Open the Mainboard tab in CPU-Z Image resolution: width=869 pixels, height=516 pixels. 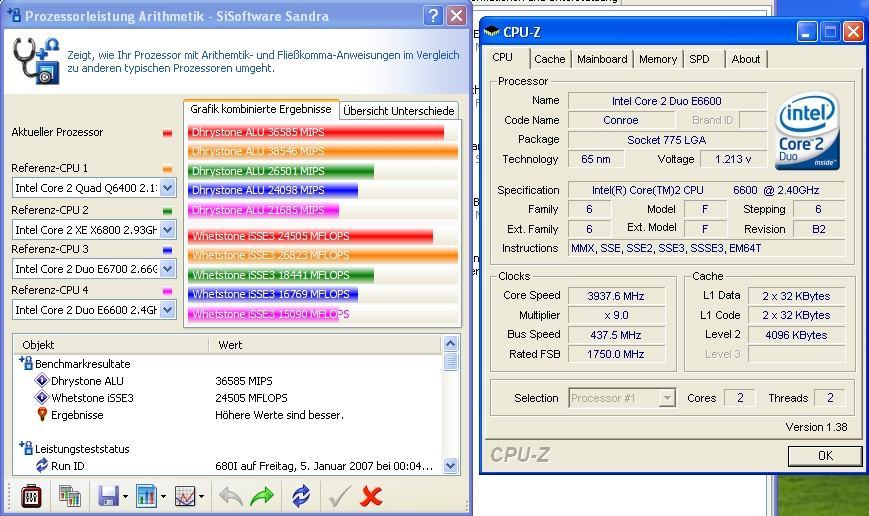pos(602,59)
